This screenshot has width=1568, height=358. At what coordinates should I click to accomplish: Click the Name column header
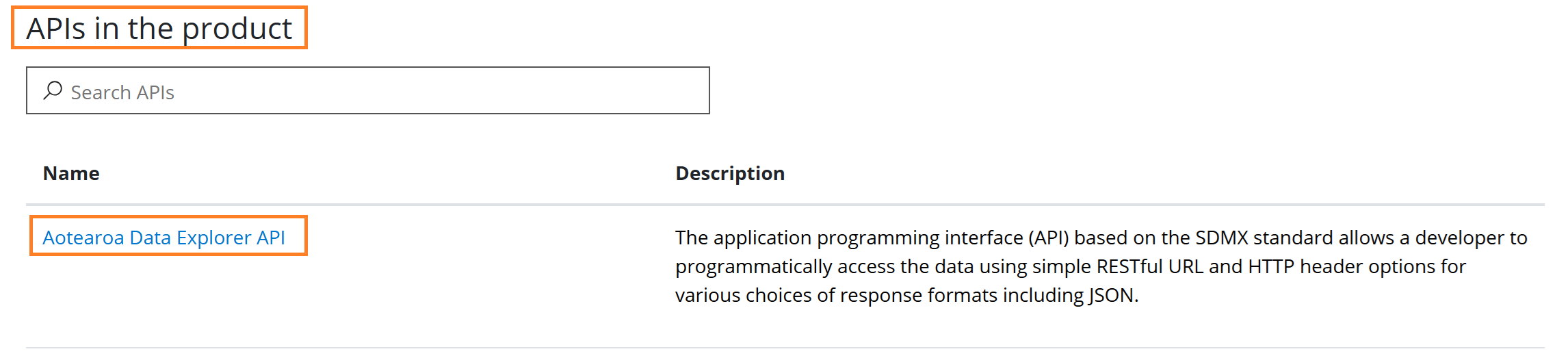pyautogui.click(x=71, y=173)
